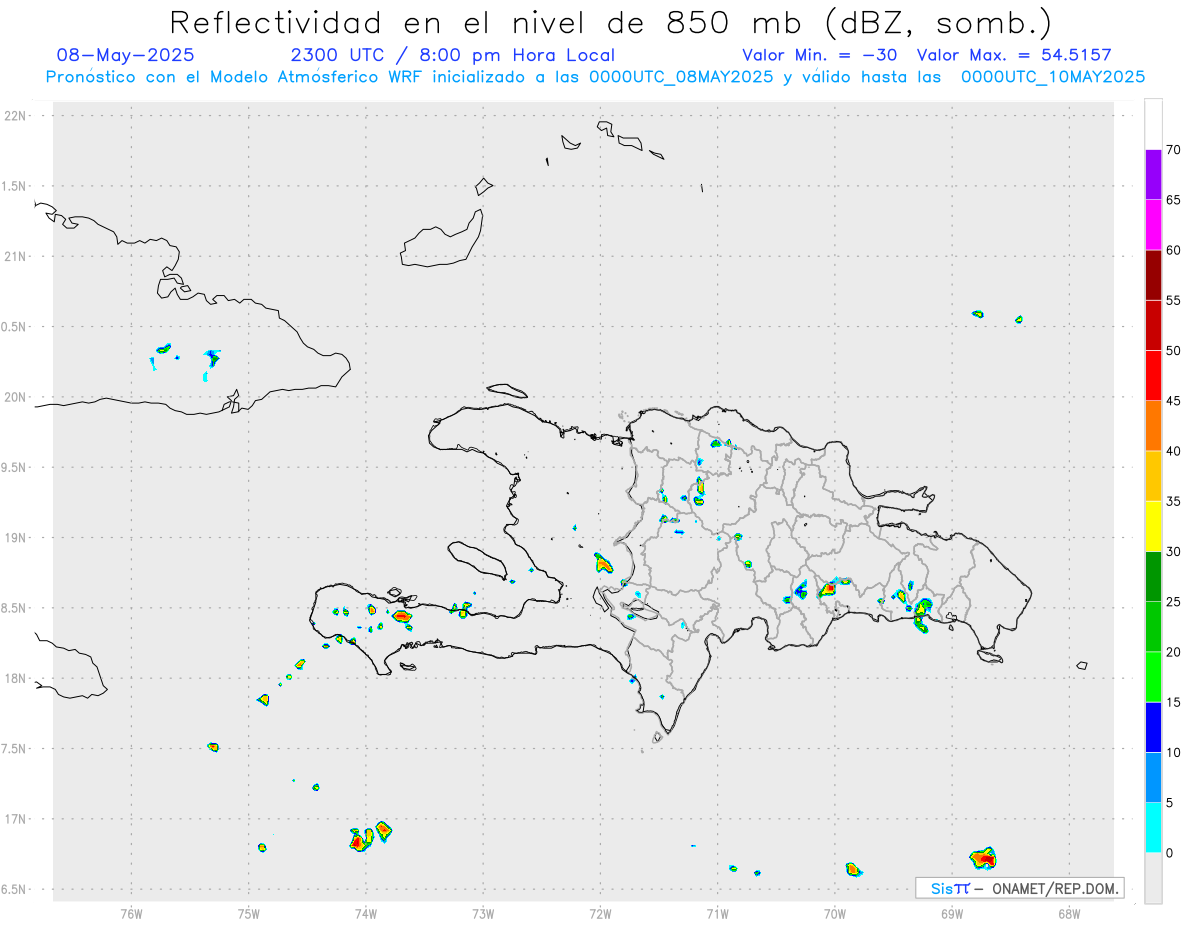This screenshot has width=1200, height=927.
Task: Click the 'Valor Max. = 54.5157' text
Action: [1014, 55]
